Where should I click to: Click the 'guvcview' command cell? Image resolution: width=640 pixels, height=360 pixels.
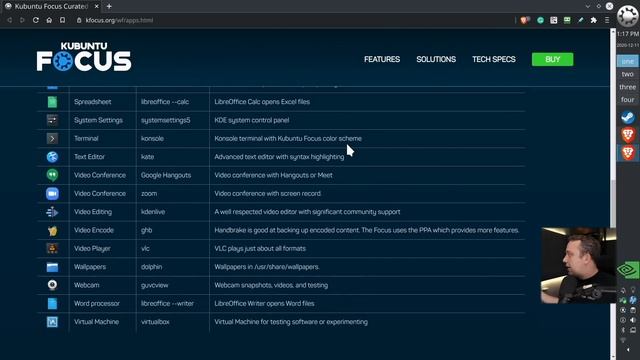(154, 285)
